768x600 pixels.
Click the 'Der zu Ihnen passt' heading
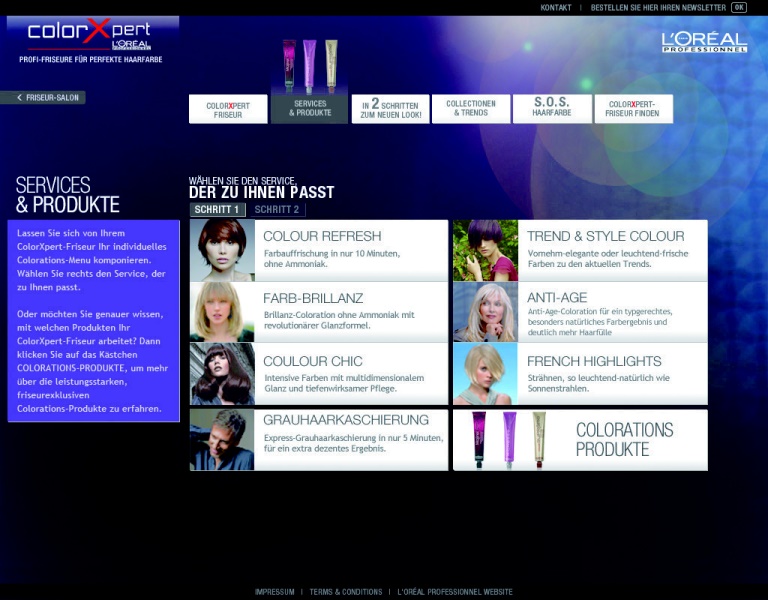point(262,192)
